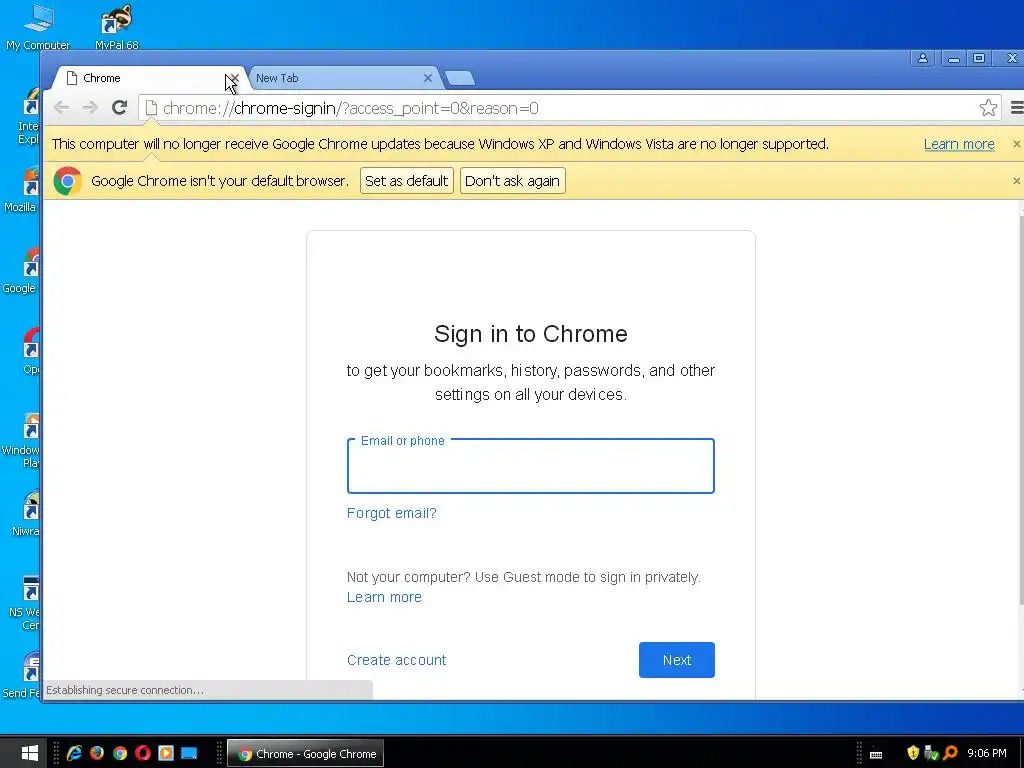
Task: Launch the media player quick launch icon
Action: pos(166,753)
